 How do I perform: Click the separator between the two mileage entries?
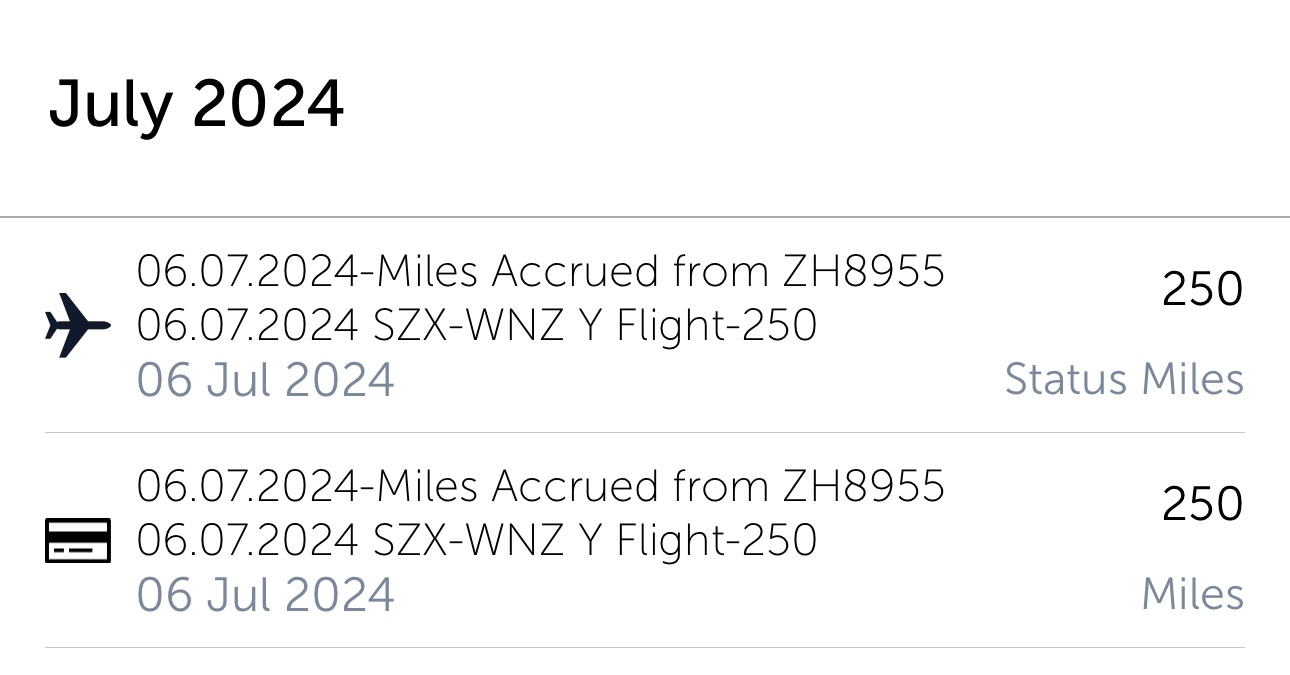(x=645, y=433)
